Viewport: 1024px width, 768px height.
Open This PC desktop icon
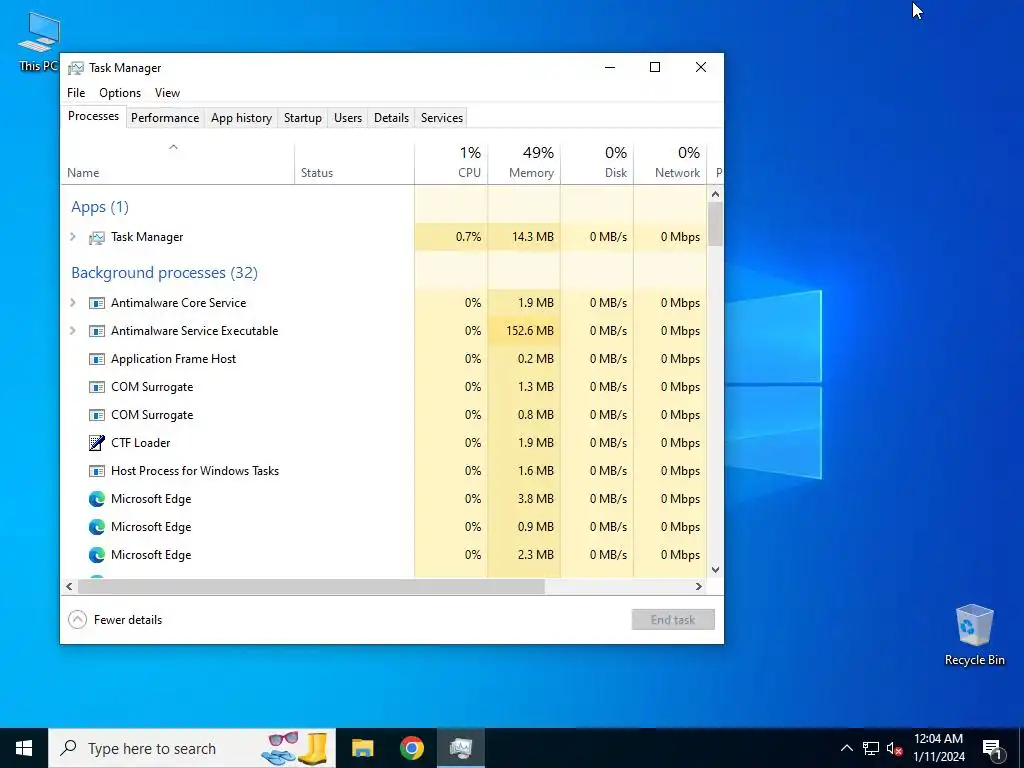pyautogui.click(x=39, y=40)
